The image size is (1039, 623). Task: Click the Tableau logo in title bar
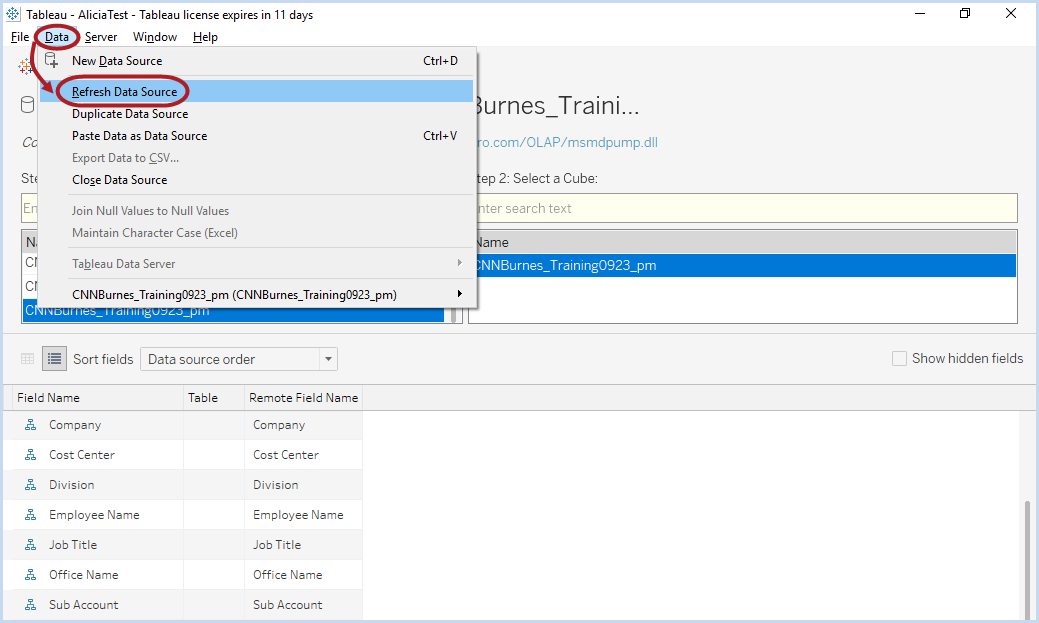click(13, 14)
